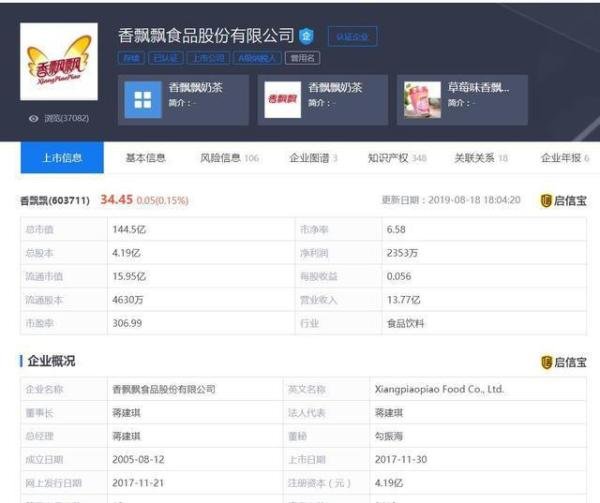This screenshot has height=503, width=600.
Task: Click the 启信宝 logo beside the update date
Action: coord(563,200)
